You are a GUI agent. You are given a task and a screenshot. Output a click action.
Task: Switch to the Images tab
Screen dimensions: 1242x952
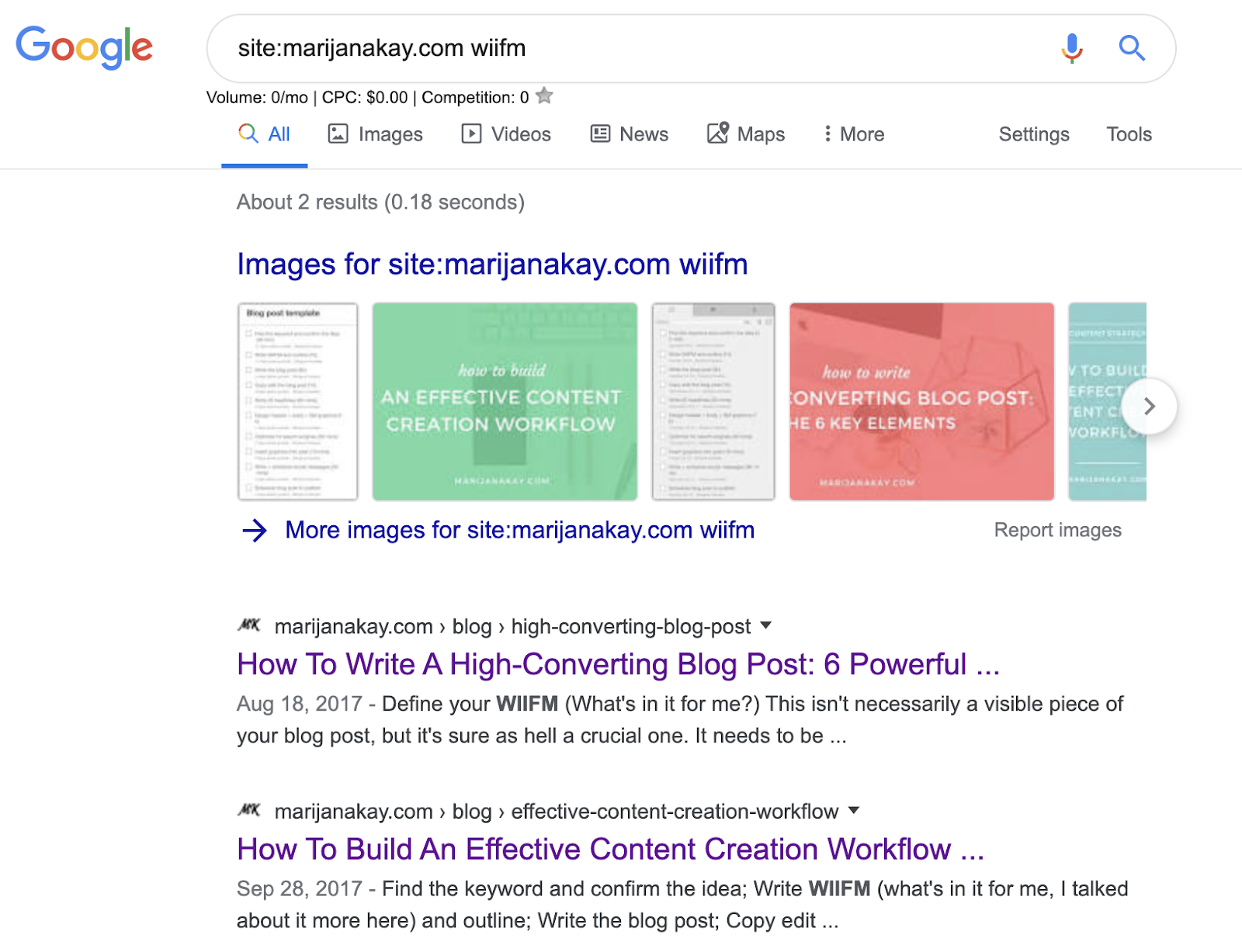[375, 134]
